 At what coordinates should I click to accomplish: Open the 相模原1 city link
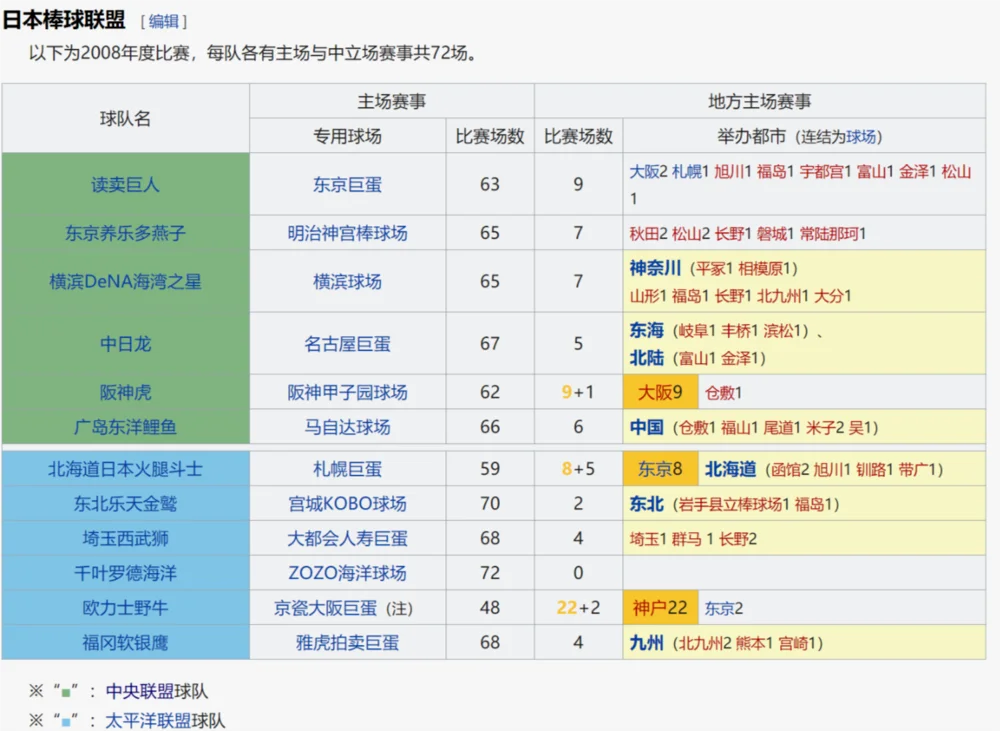click(764, 269)
